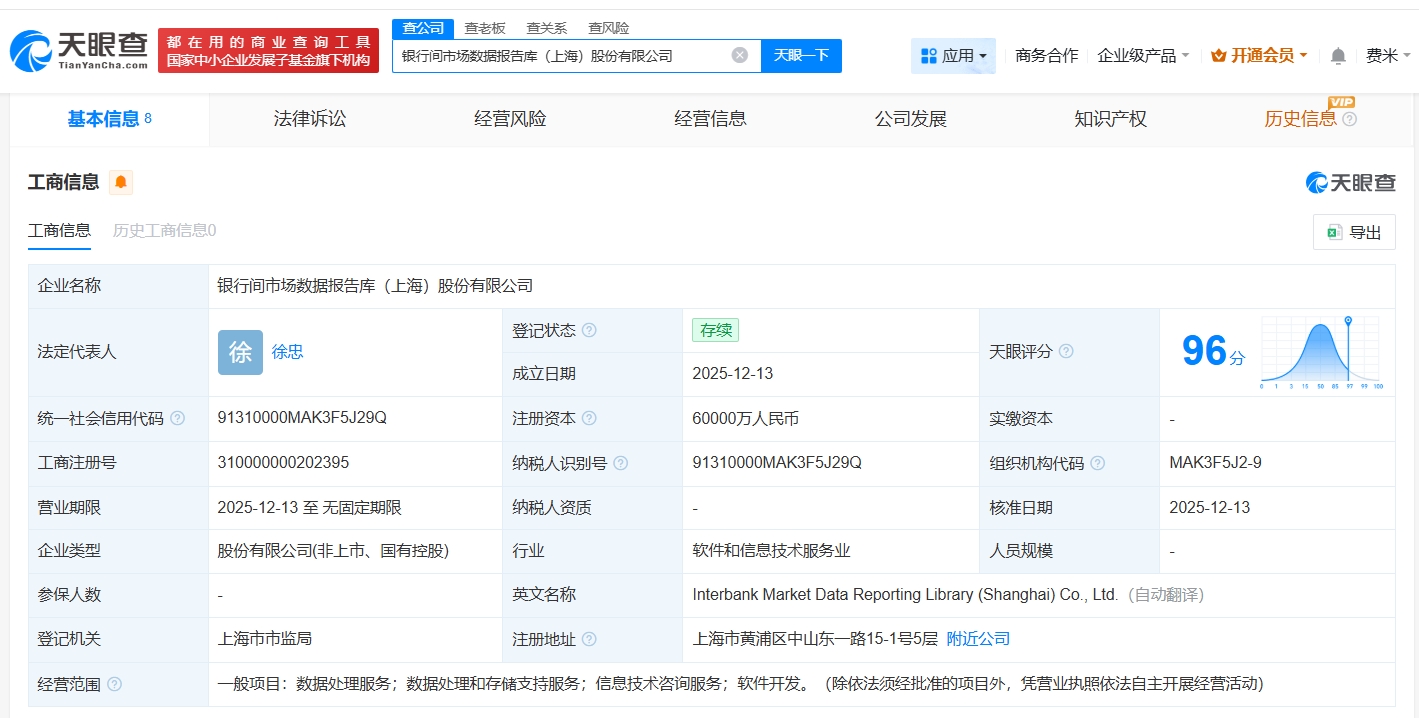Click help icon beside 历史信息 tab

click(x=1349, y=119)
